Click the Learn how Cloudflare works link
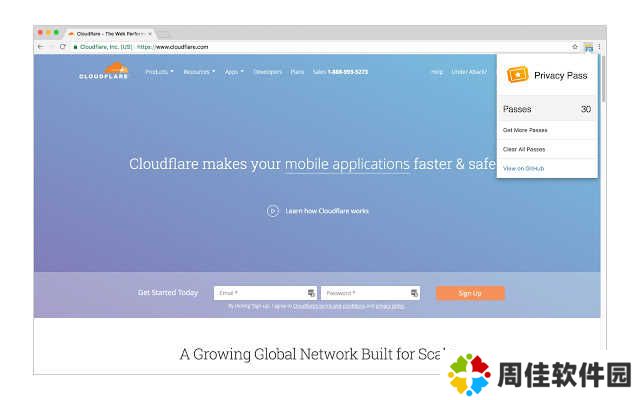This screenshot has height=400, width=640. (327, 211)
